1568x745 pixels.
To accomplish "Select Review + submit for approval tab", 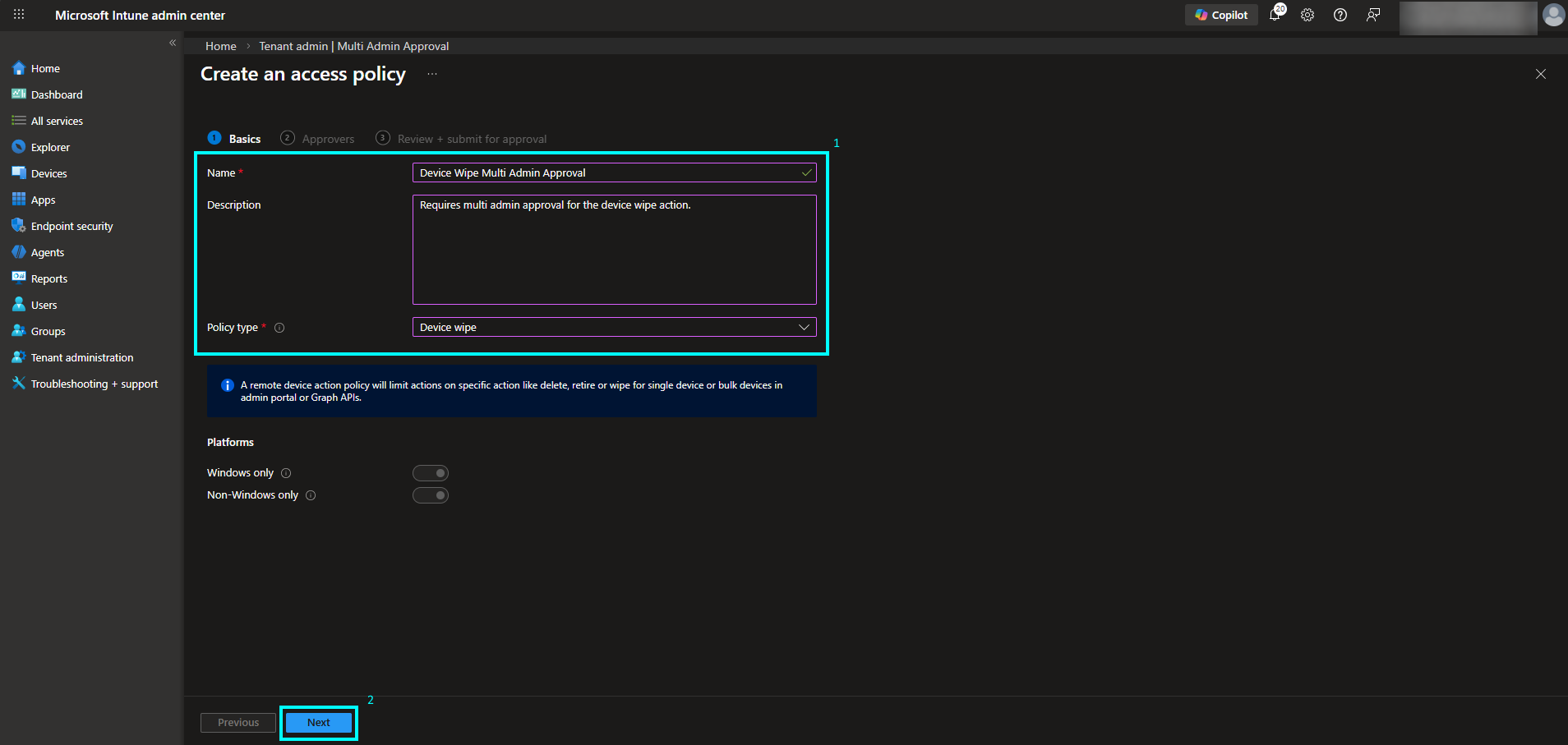I will [x=461, y=139].
